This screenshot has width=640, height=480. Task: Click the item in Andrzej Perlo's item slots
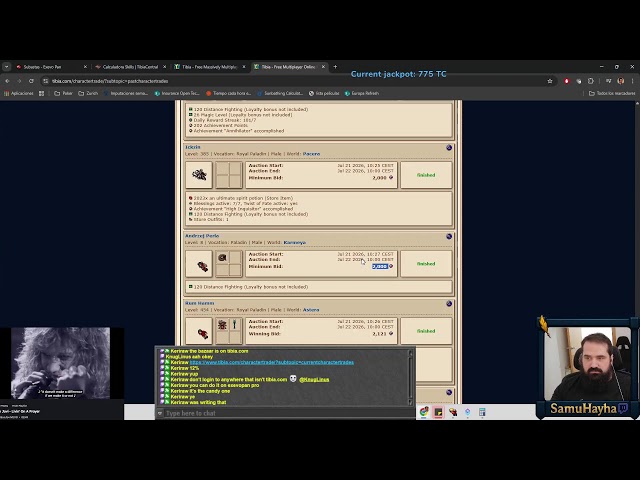[x=222, y=258]
